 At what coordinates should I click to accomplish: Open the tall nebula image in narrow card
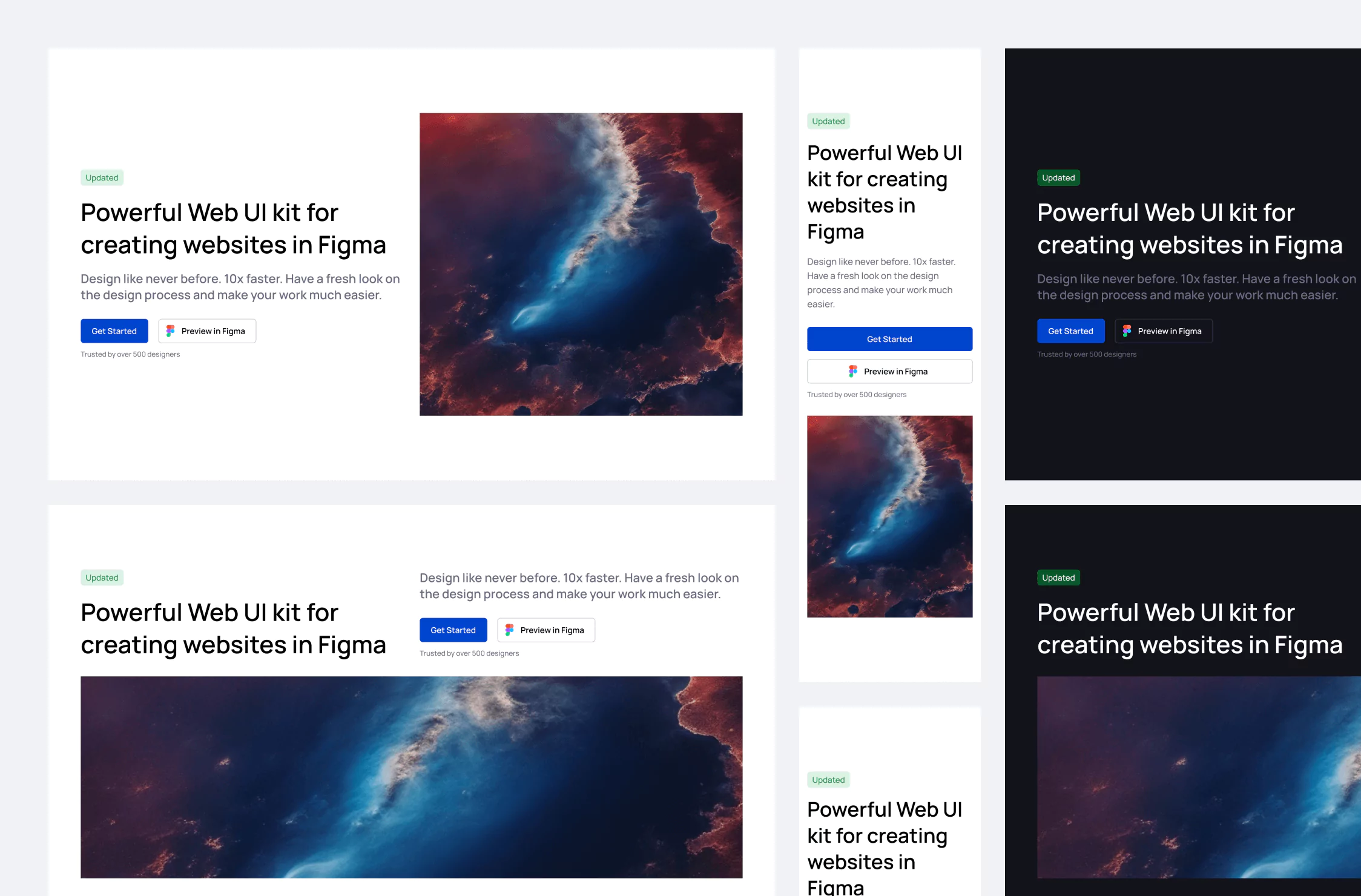coord(890,516)
